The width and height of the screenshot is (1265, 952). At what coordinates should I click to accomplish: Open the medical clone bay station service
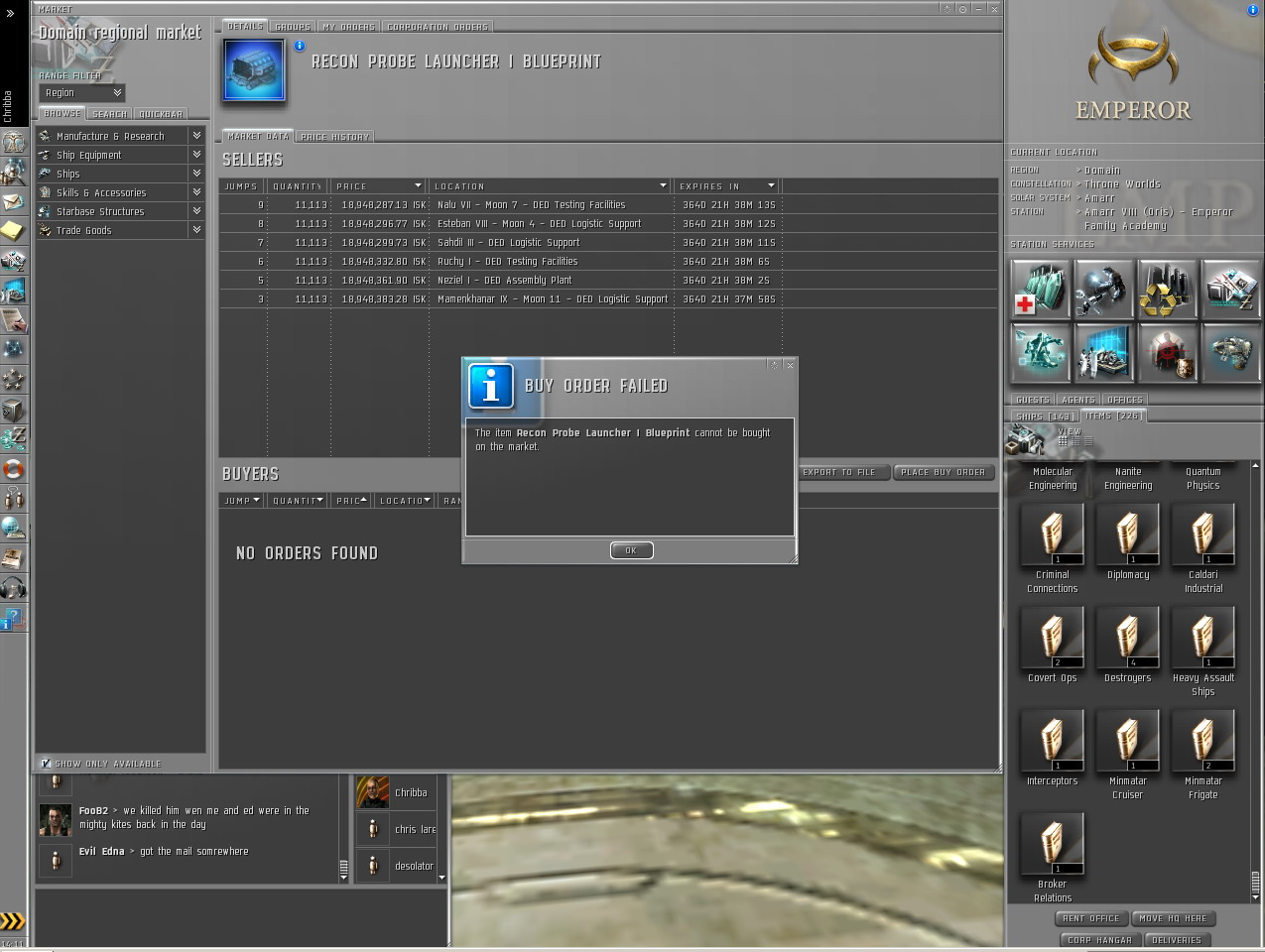[1040, 289]
